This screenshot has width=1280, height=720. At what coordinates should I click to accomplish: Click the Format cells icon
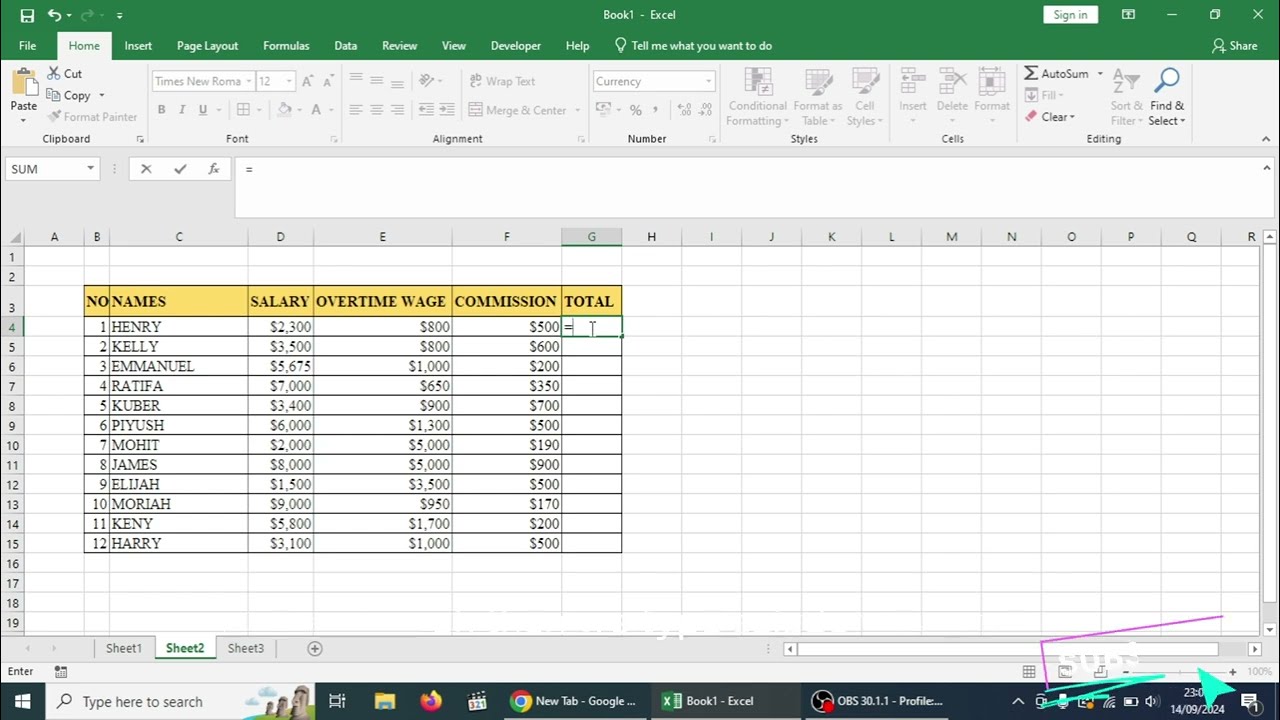[992, 84]
